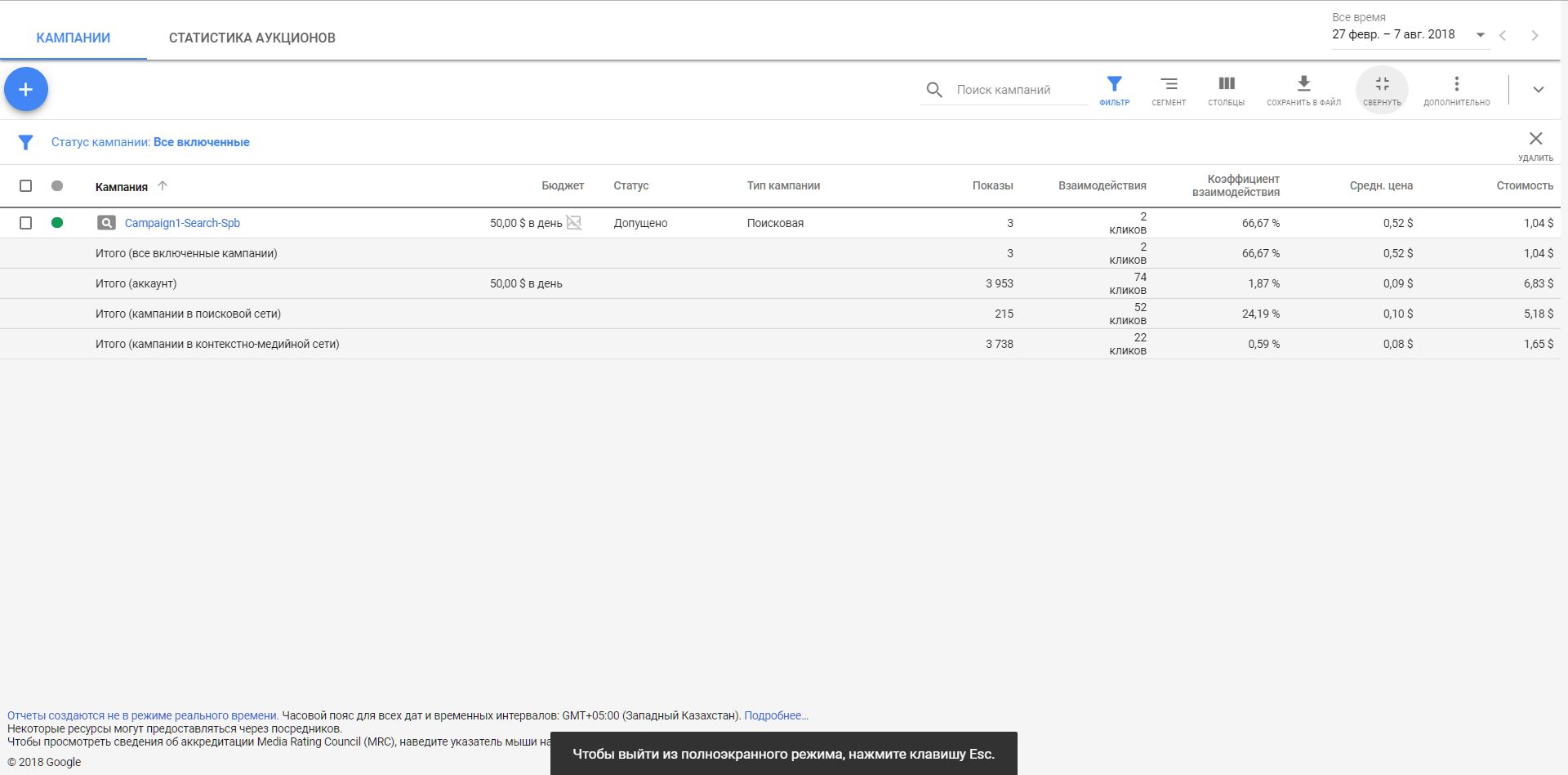Click the budget chart icon next to 50,00 $

pyautogui.click(x=574, y=223)
